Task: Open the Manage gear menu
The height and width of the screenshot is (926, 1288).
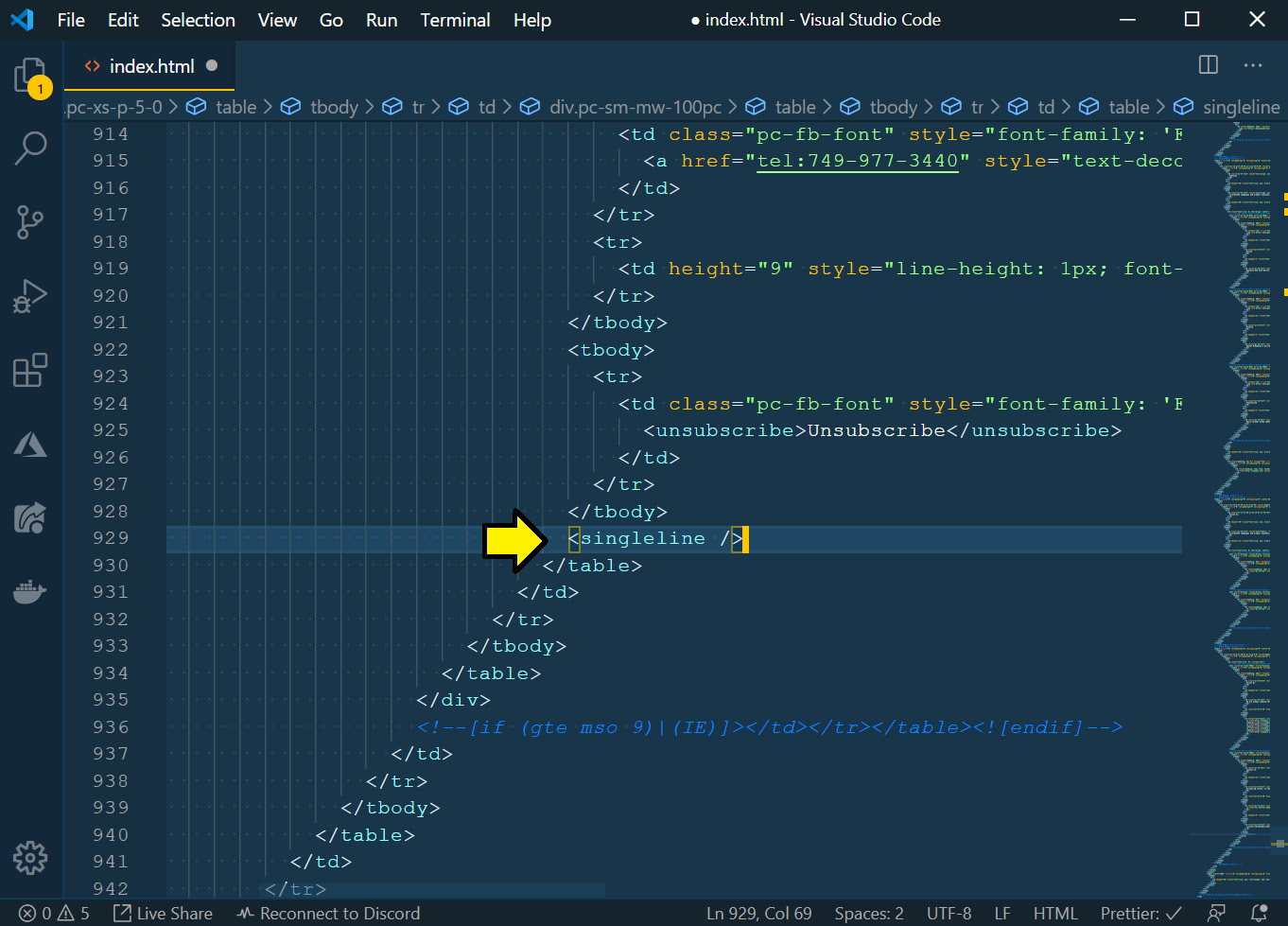Action: (30, 858)
